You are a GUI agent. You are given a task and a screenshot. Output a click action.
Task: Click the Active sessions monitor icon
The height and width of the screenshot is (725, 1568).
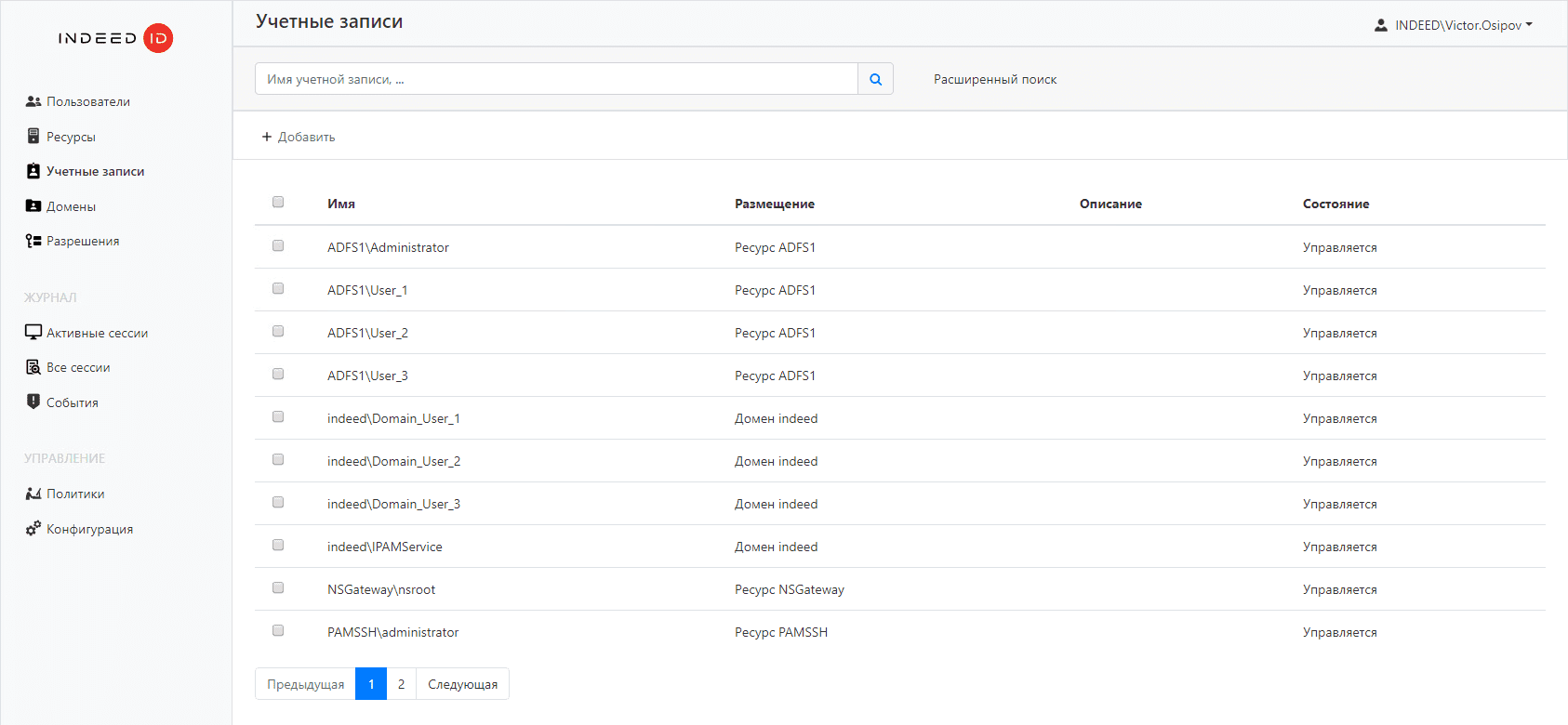[x=33, y=333]
